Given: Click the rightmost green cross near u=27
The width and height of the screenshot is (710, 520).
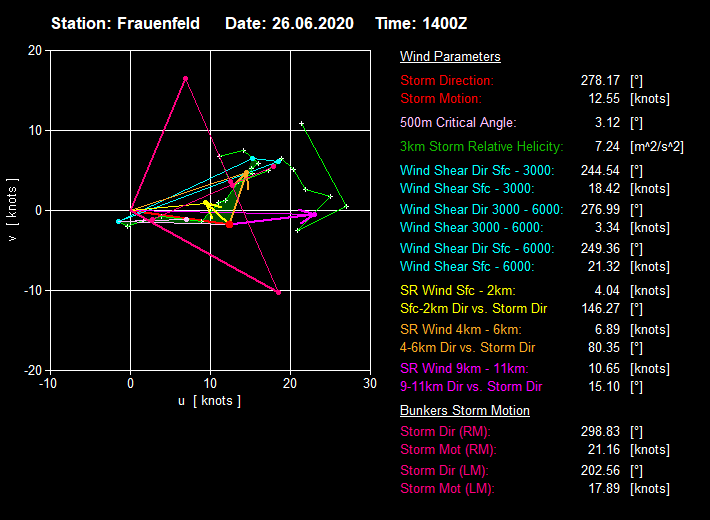Looking at the screenshot, I should point(346,206).
